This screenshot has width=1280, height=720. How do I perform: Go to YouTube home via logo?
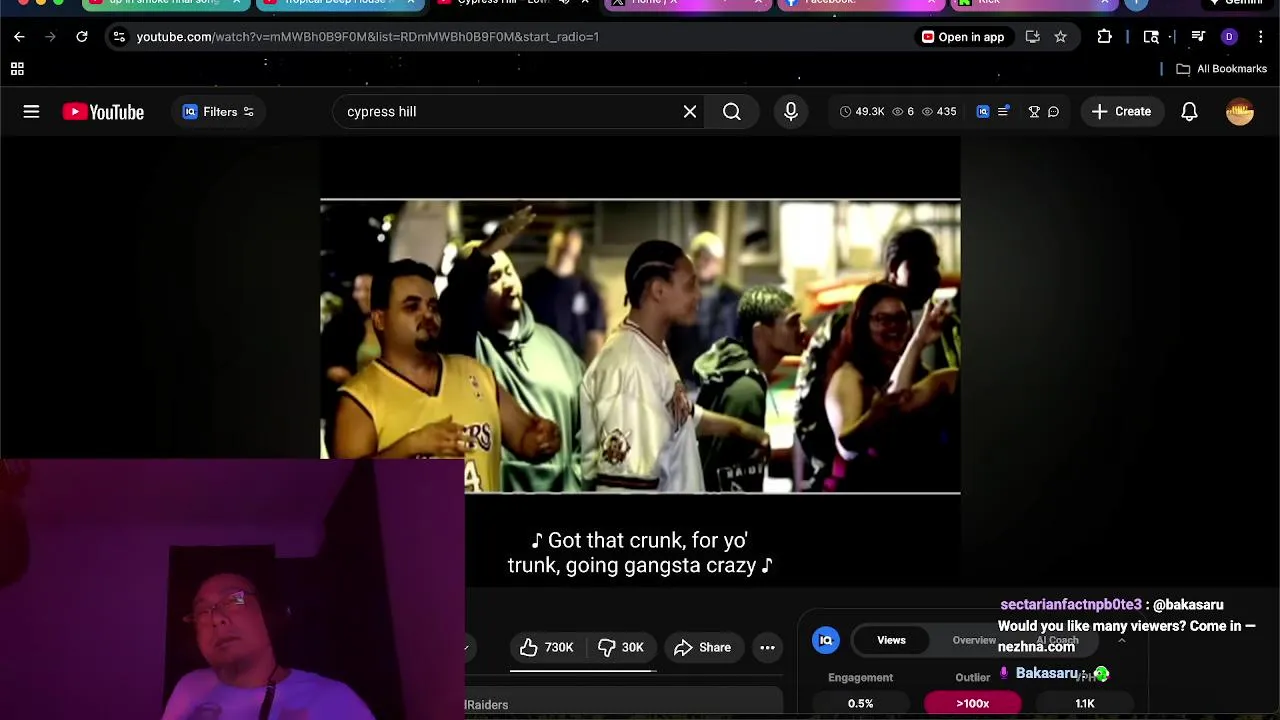[x=103, y=112]
